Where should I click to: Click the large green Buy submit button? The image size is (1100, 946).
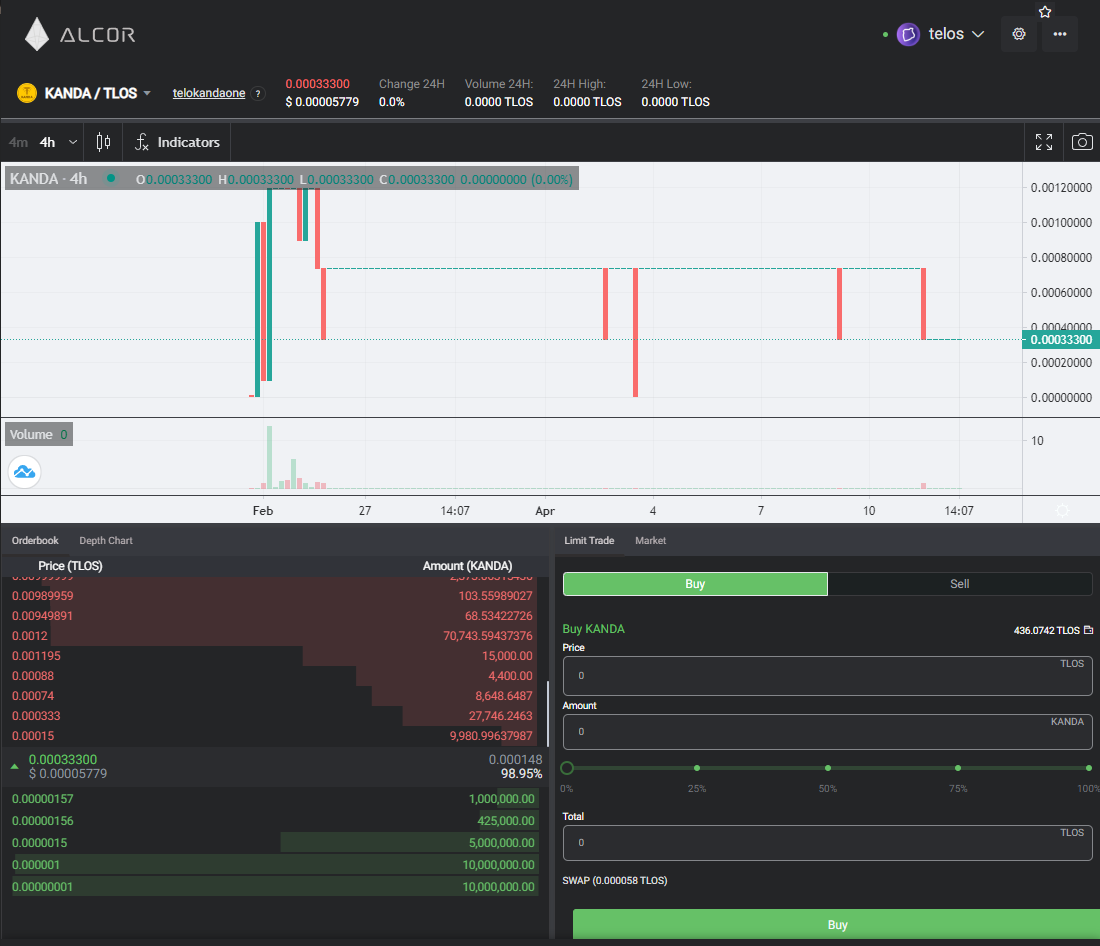click(x=836, y=924)
